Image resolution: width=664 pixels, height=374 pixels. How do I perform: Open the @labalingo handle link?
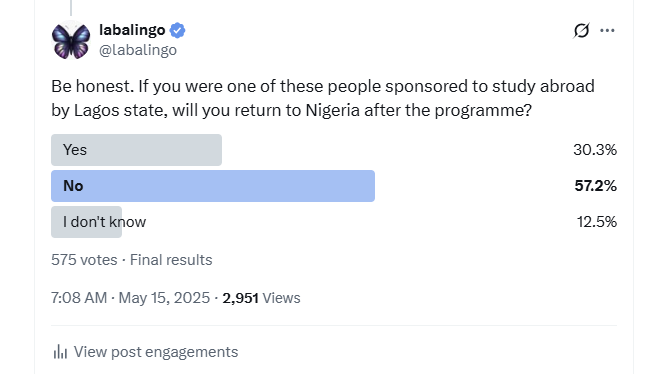138,50
